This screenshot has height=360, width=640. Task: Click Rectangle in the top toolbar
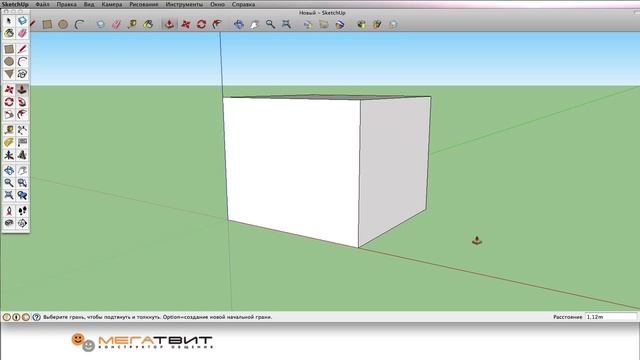[47, 24]
